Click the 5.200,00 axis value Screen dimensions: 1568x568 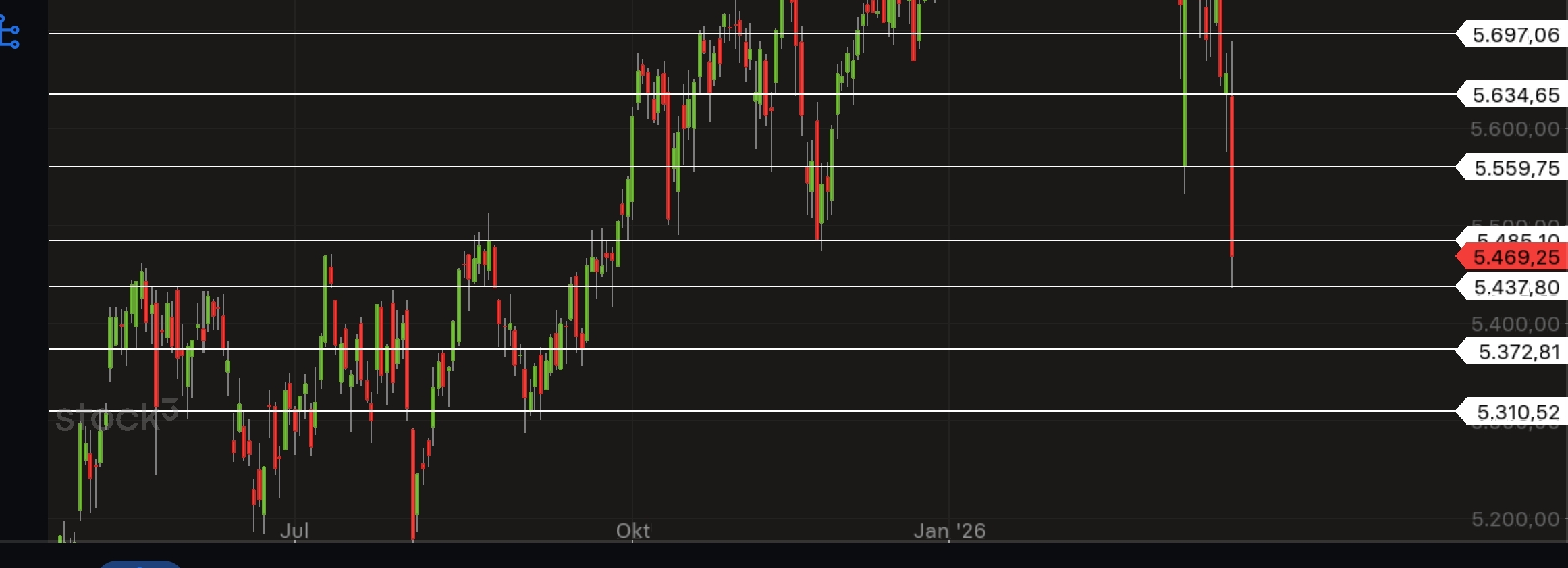[1515, 519]
